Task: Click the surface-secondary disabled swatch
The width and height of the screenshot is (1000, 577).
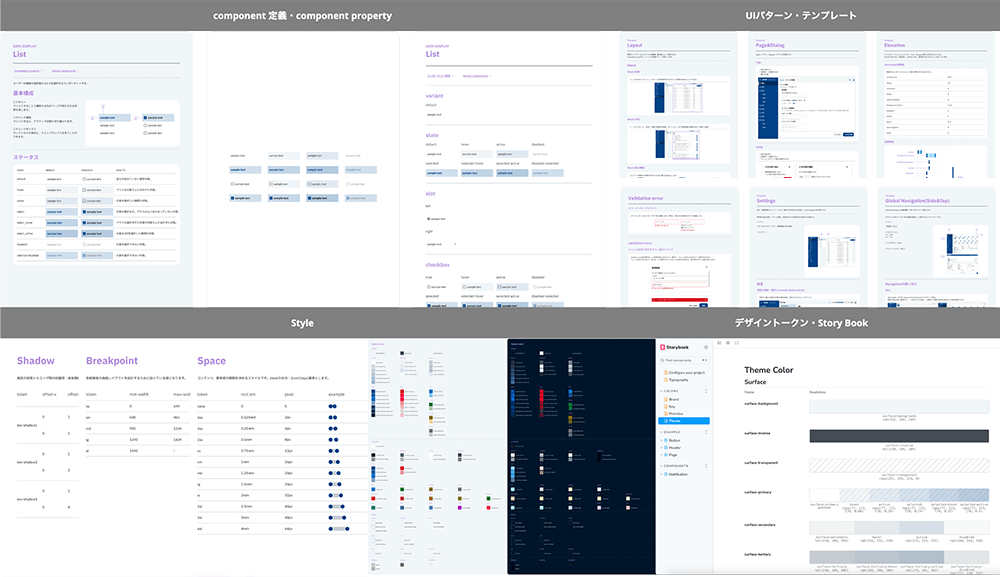Action: (966, 527)
